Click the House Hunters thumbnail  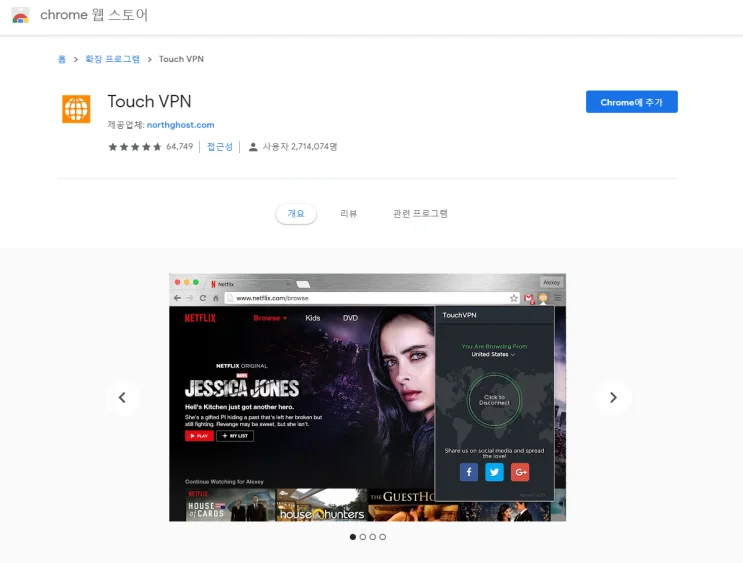[322, 505]
